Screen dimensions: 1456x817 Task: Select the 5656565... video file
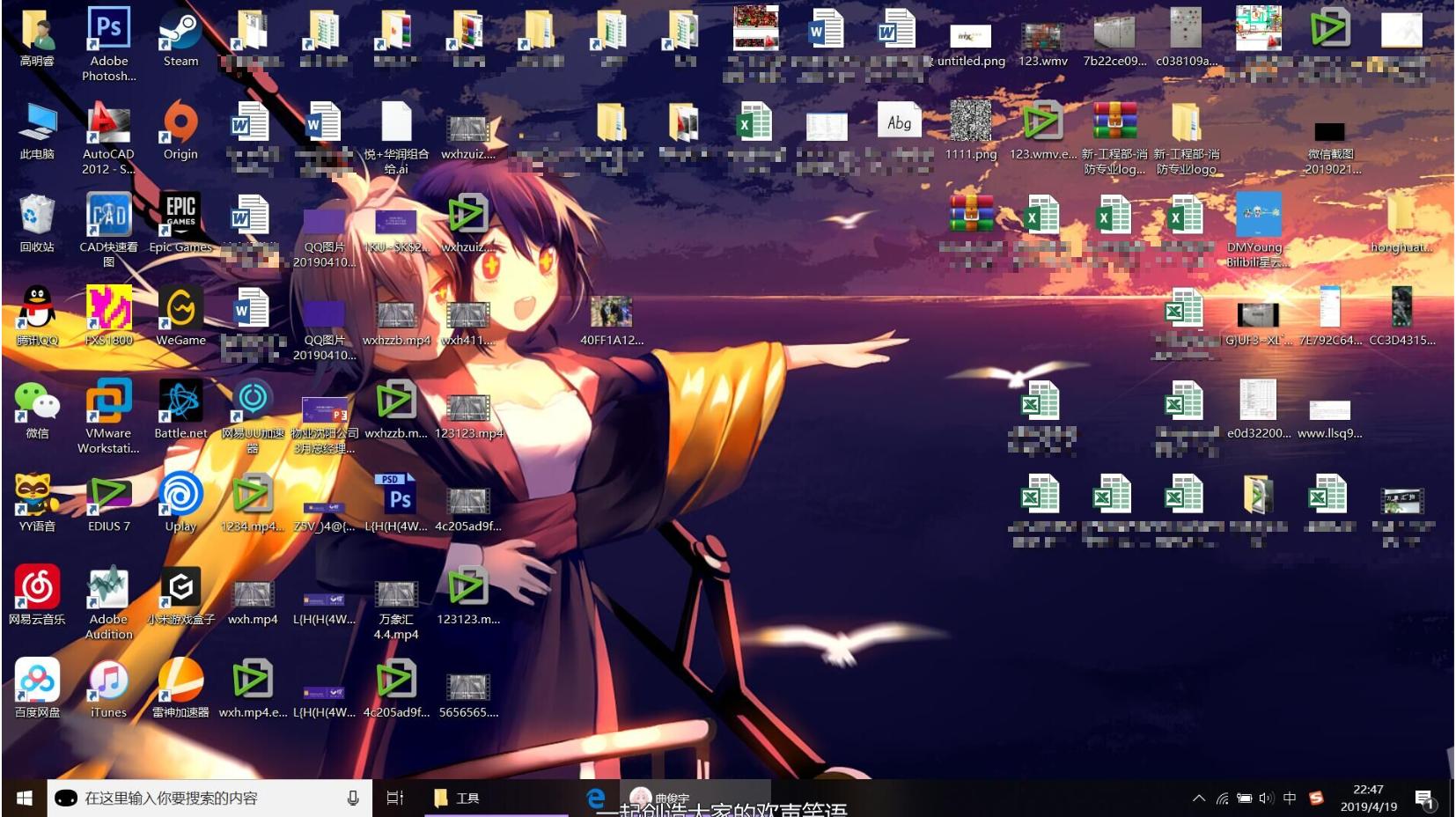pos(468,696)
